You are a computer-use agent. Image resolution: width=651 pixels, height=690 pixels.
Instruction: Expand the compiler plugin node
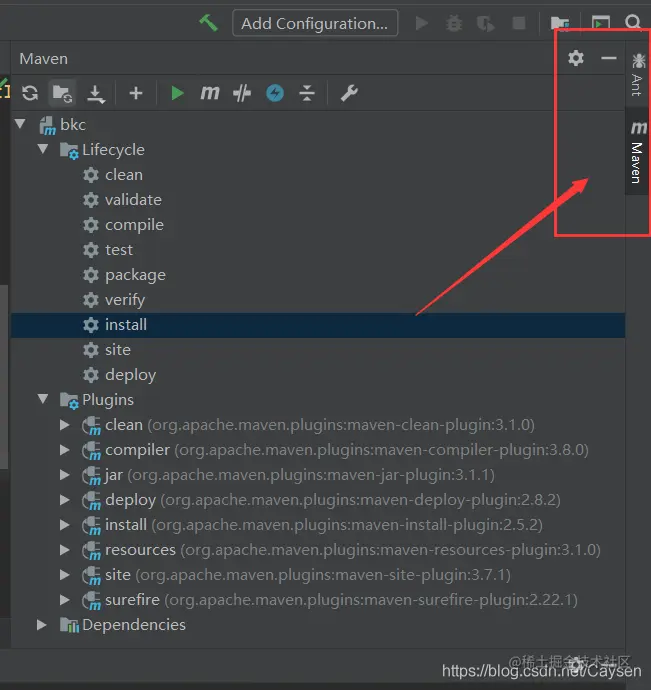[65, 450]
